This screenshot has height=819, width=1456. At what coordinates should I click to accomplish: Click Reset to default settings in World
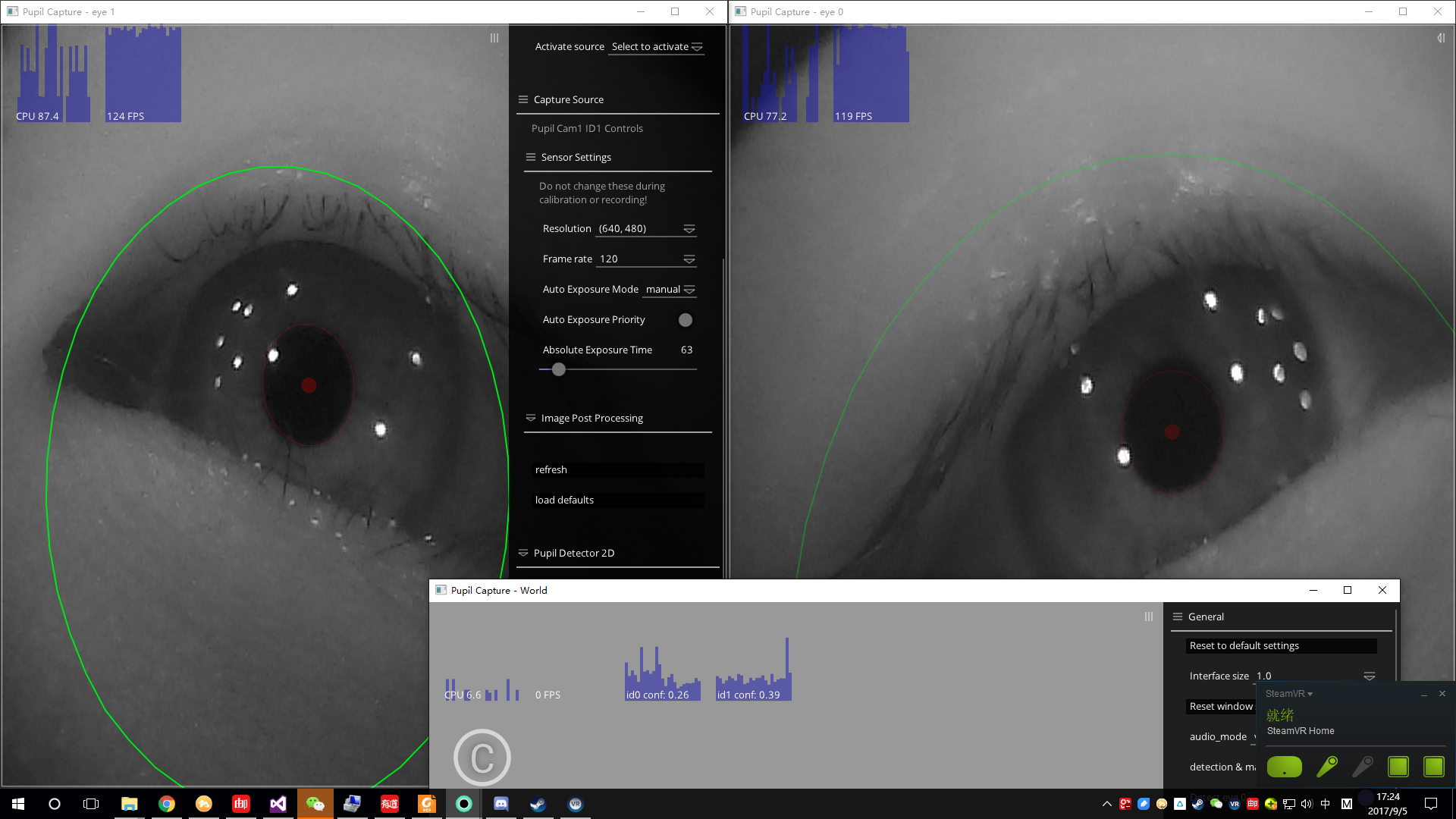pos(1282,645)
